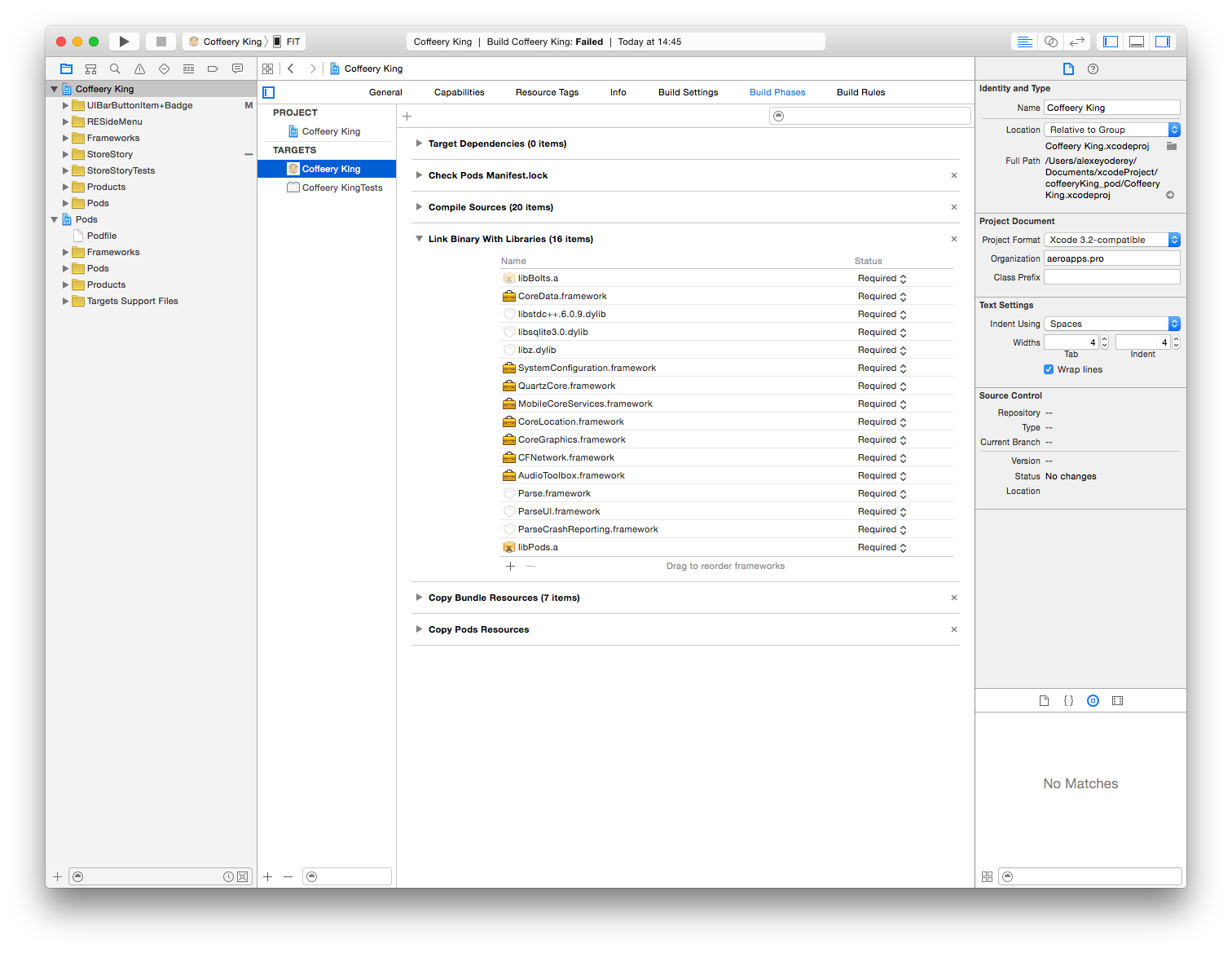The image size is (1232, 953).
Task: Show the File Template library
Action: (x=1044, y=701)
